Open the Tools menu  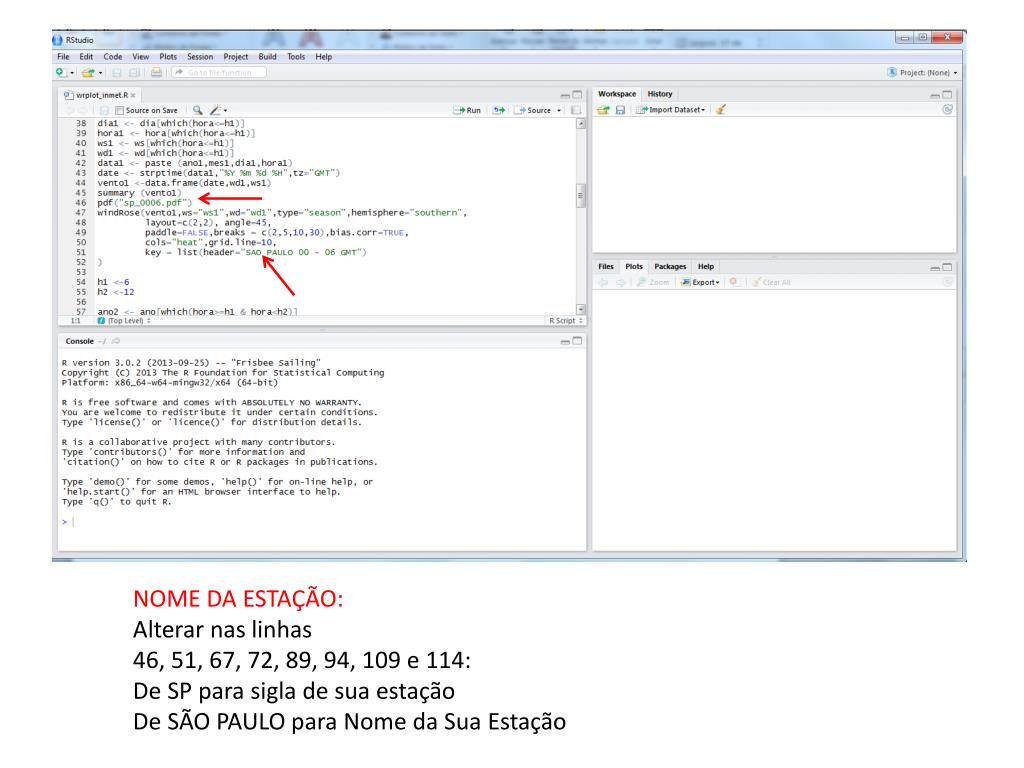pyautogui.click(x=296, y=57)
